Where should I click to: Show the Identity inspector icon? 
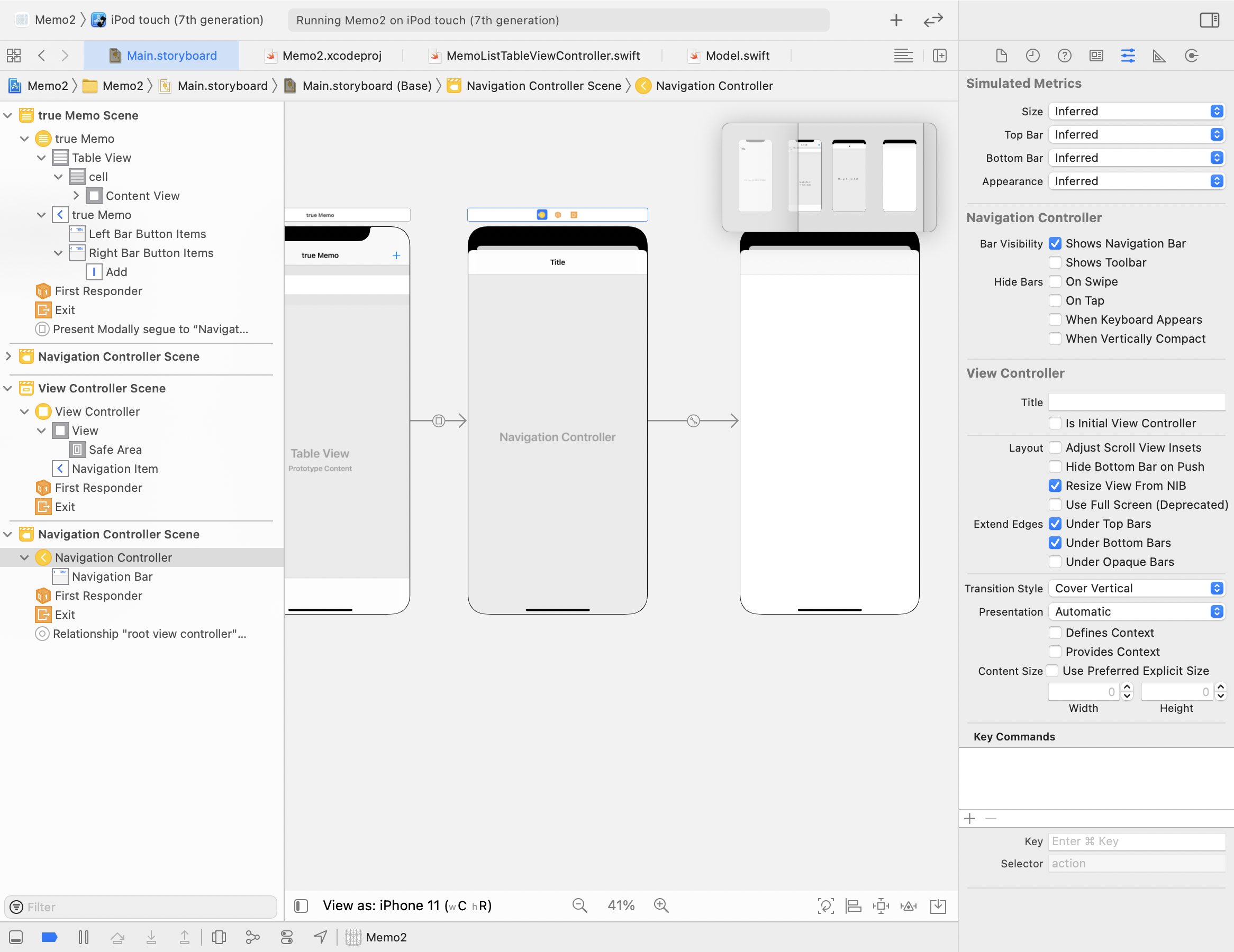pos(1096,56)
